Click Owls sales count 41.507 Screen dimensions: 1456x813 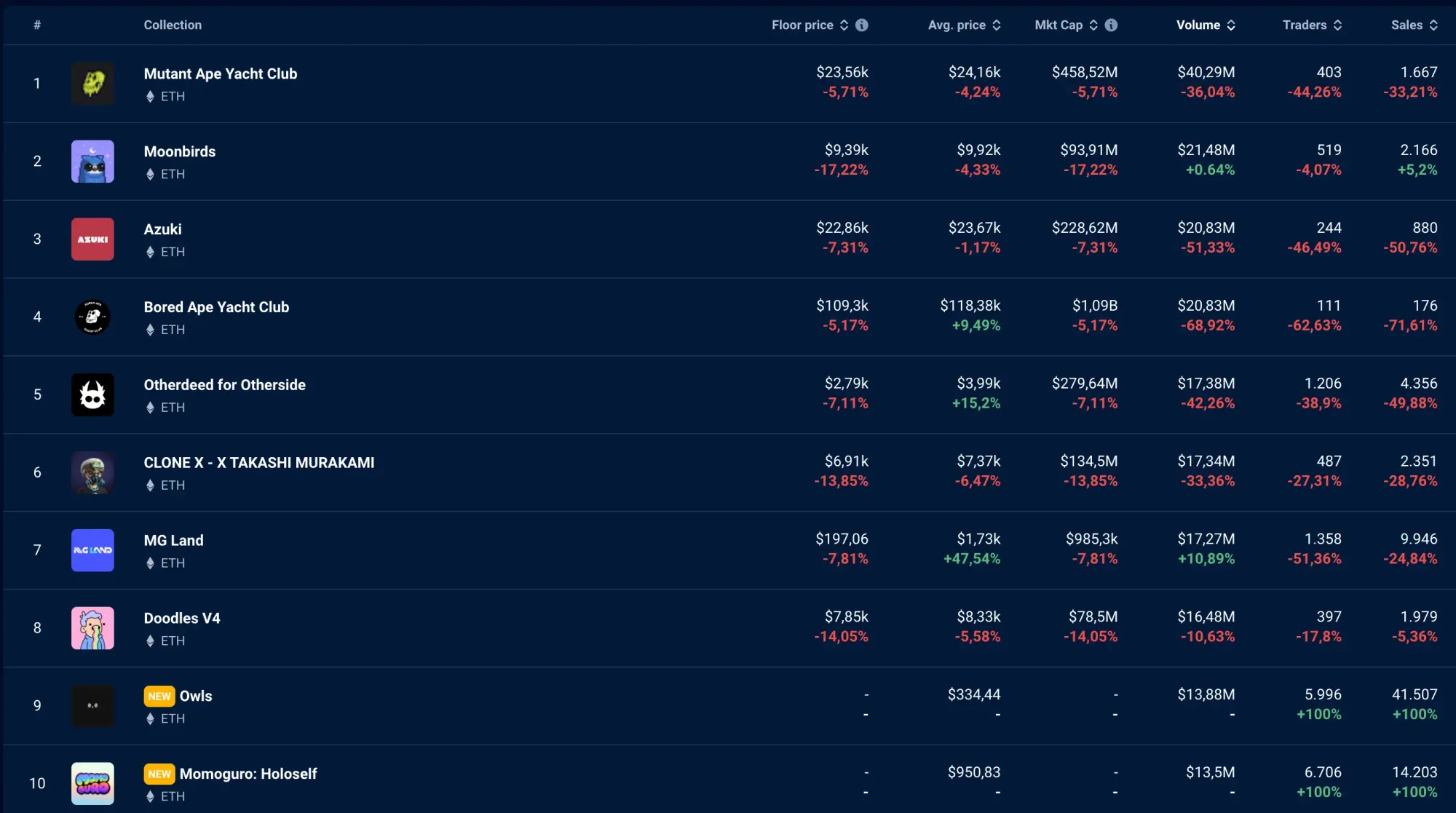coord(1415,695)
